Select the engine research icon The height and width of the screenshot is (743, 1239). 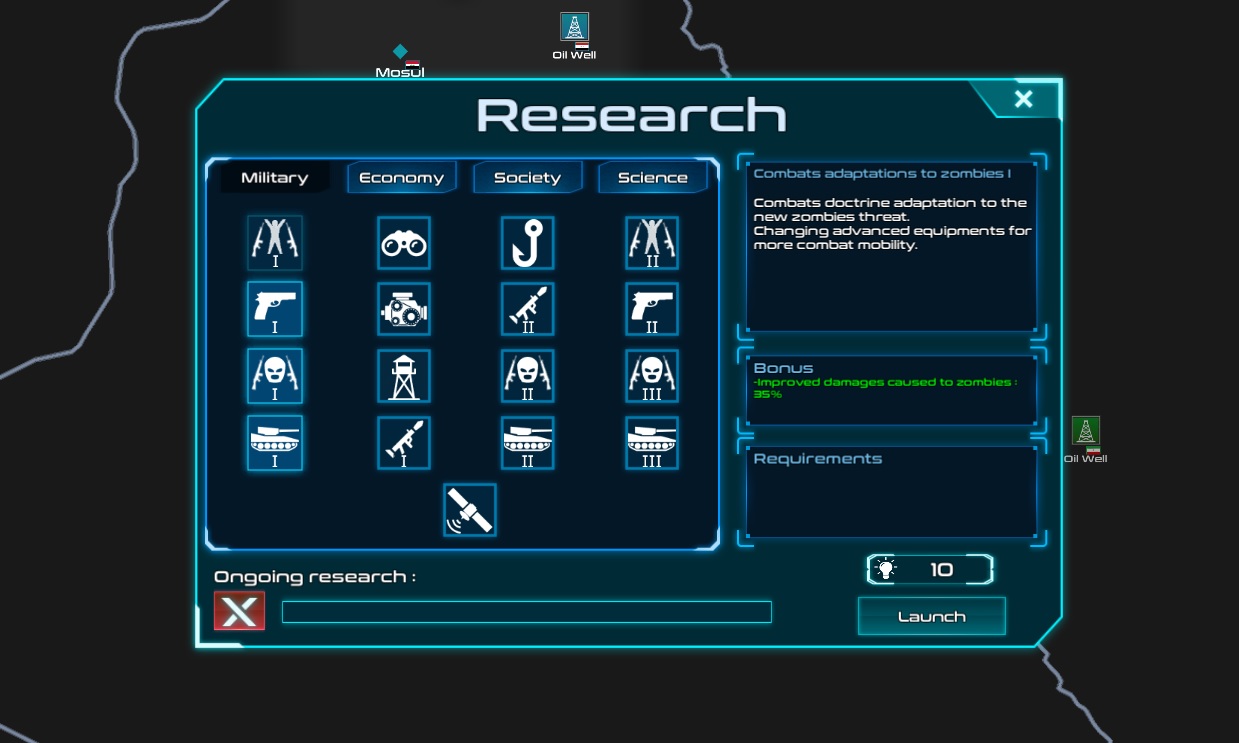tap(404, 309)
